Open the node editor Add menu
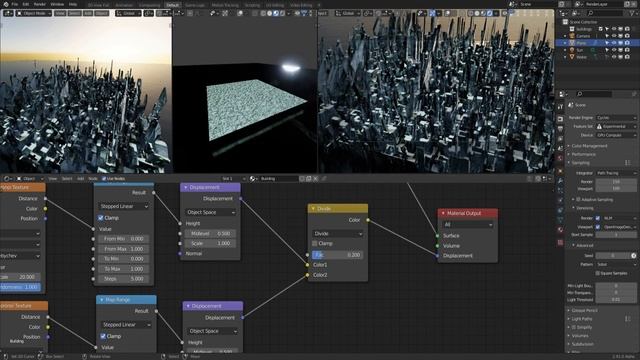Viewport: 640px width, 360px height. click(80, 179)
